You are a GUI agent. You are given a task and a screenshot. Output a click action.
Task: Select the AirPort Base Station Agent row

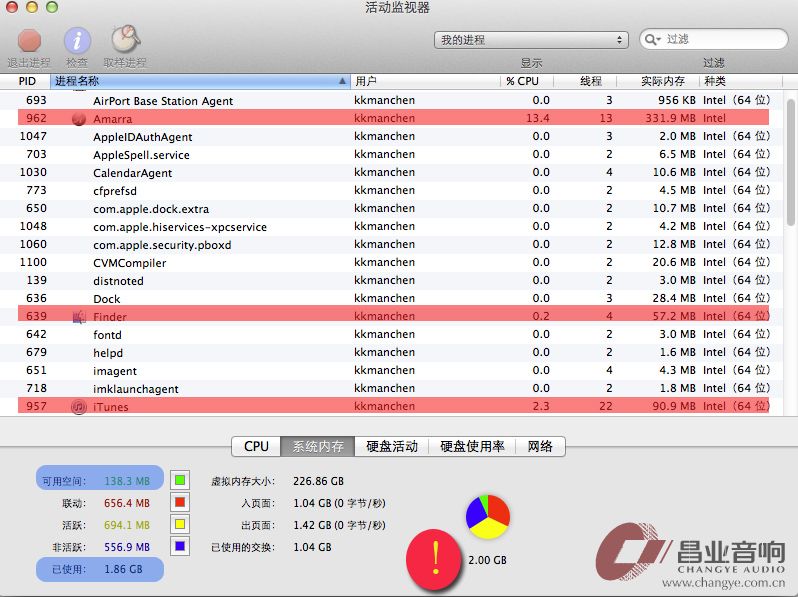(393, 100)
